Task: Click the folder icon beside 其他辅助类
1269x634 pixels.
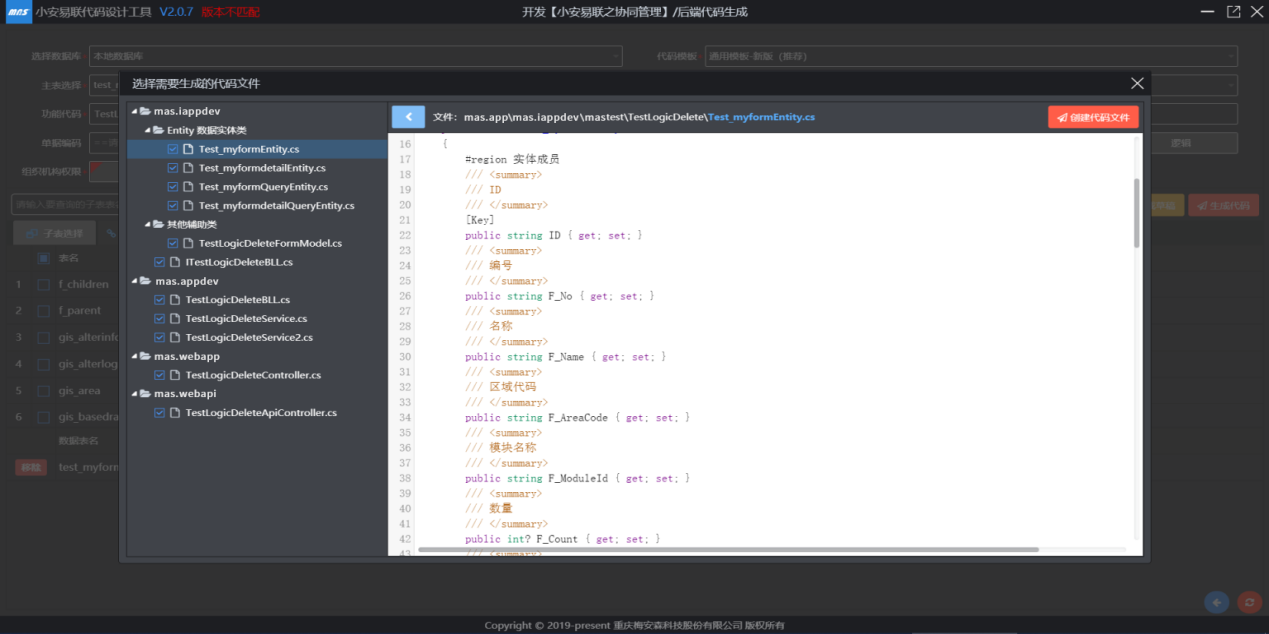Action: 158,225
